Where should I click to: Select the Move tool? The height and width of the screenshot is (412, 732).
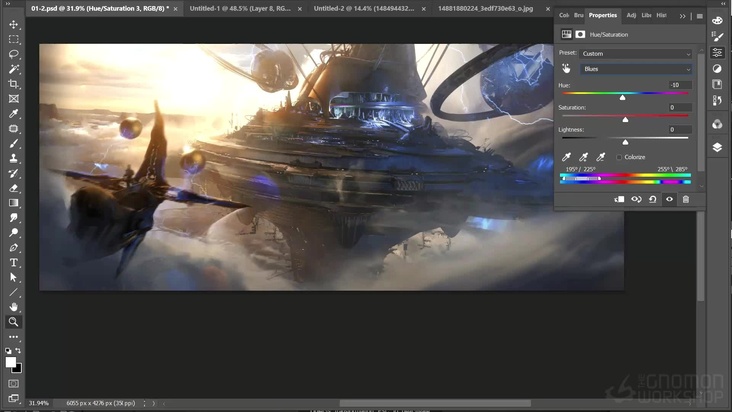click(14, 24)
